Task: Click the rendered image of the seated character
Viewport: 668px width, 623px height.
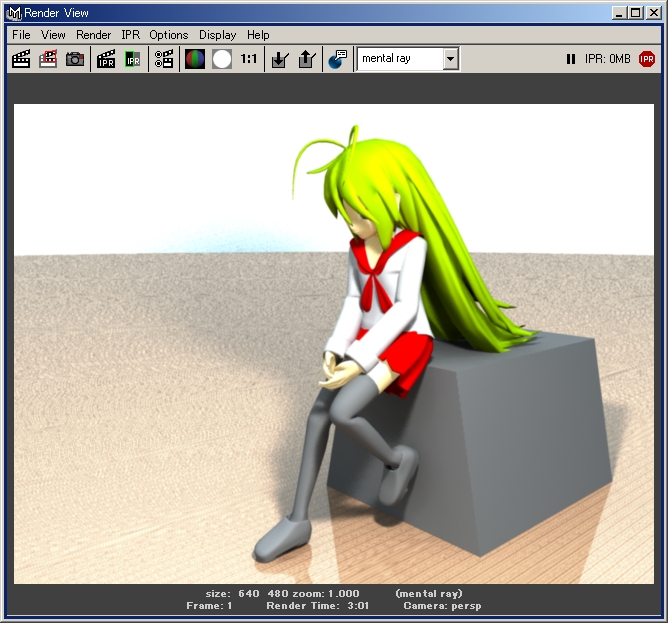Action: pos(334,344)
